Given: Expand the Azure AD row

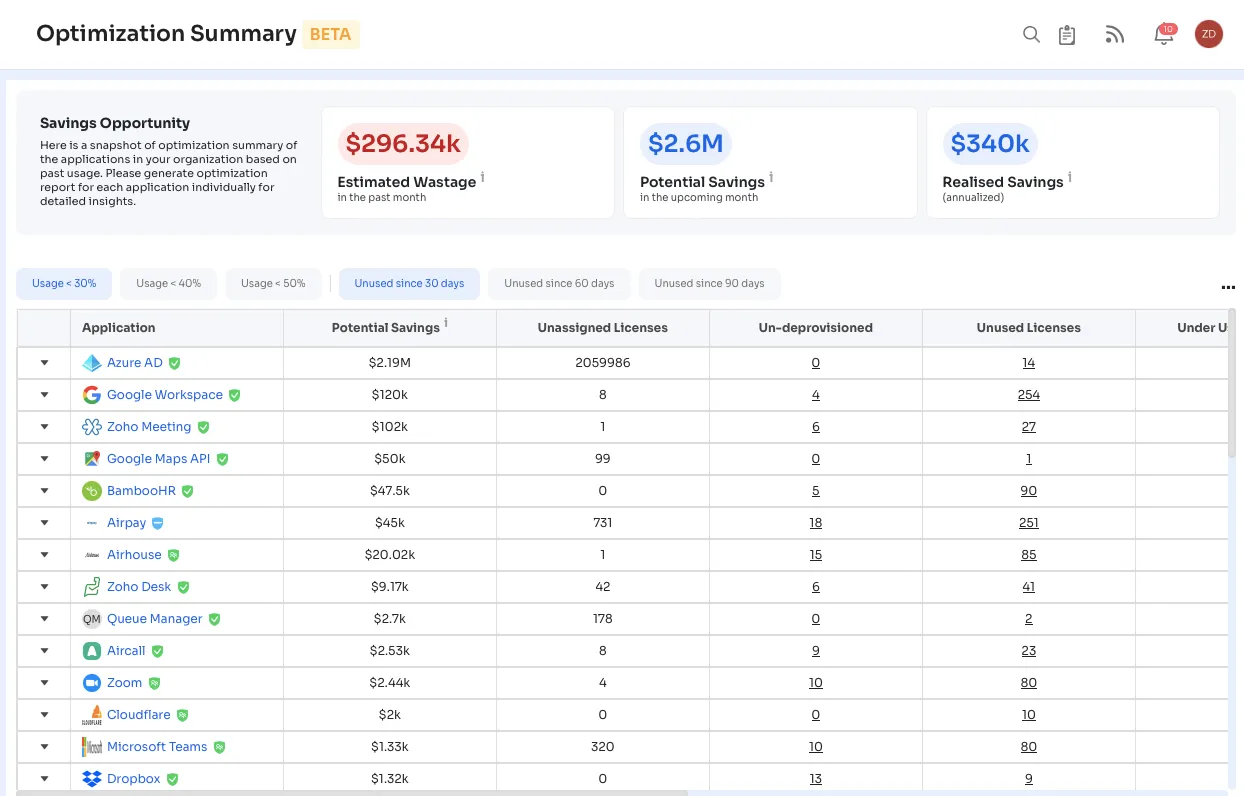Looking at the screenshot, I should coord(44,363).
